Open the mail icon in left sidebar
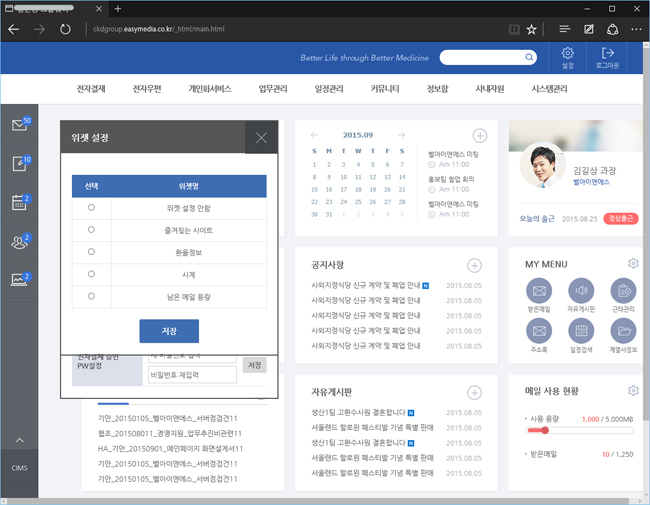This screenshot has height=505, width=650. click(19, 125)
